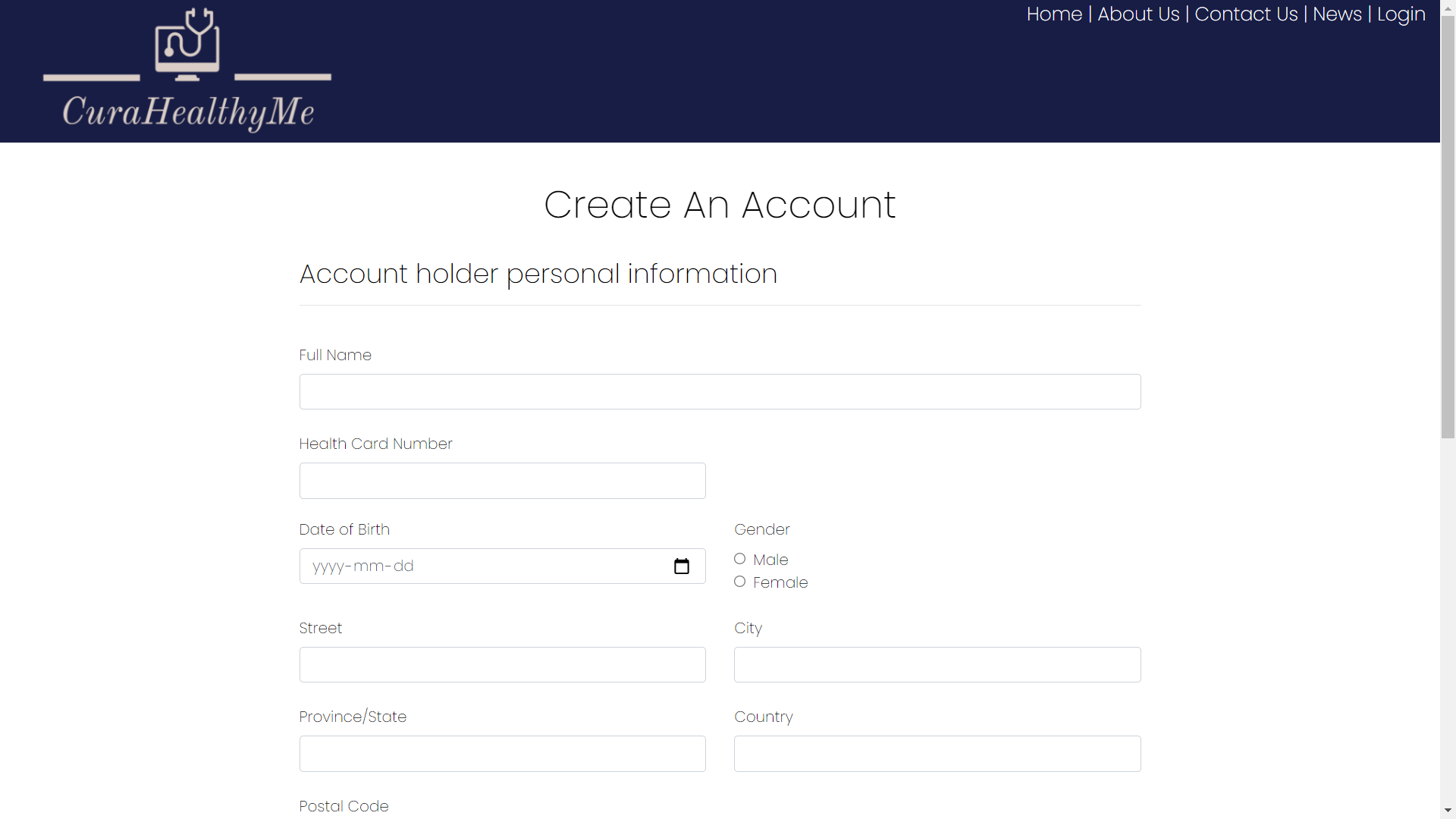Click the Login link

[1401, 14]
